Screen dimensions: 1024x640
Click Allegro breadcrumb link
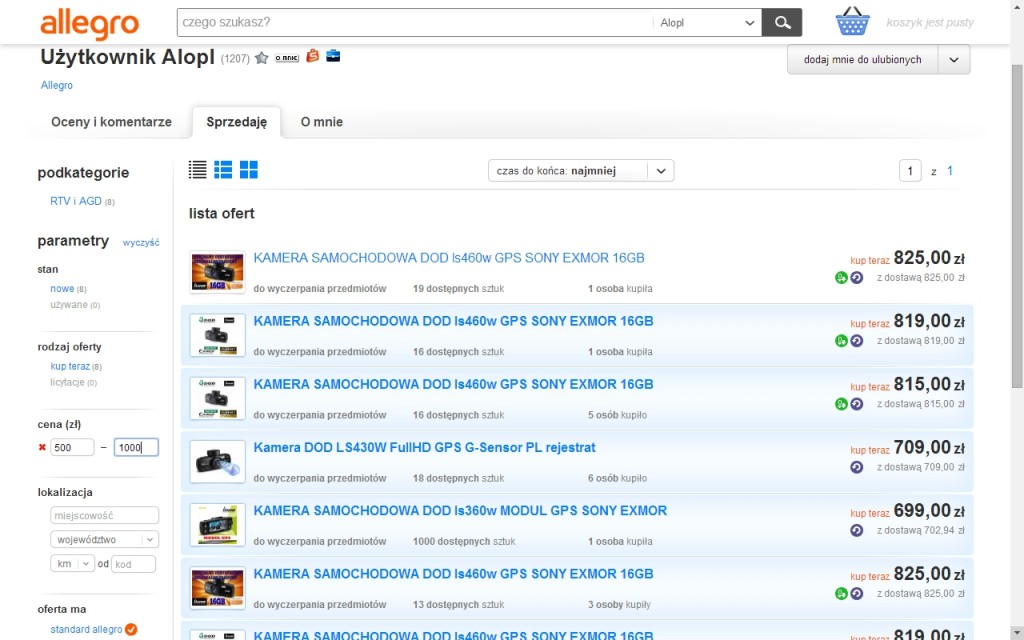pos(57,86)
